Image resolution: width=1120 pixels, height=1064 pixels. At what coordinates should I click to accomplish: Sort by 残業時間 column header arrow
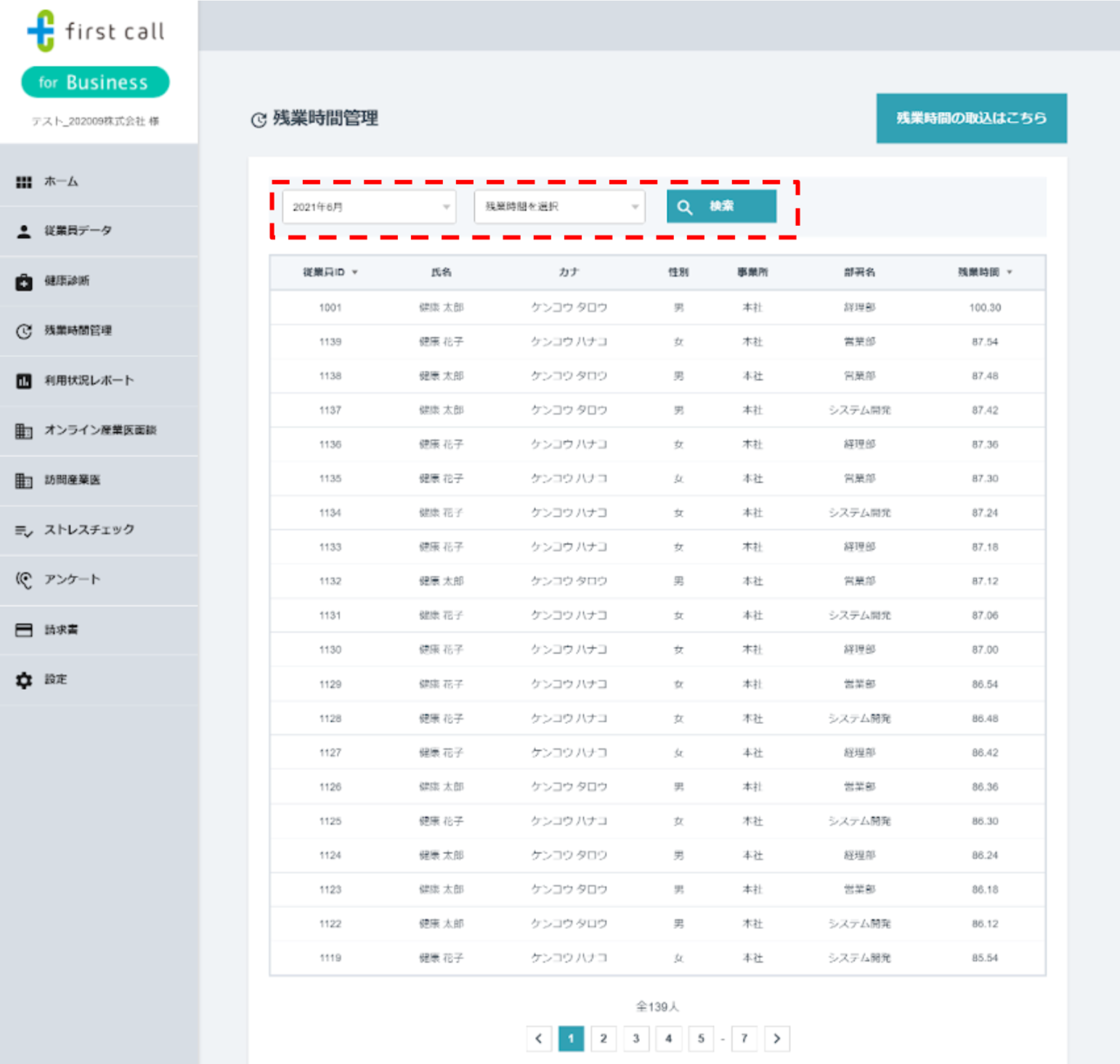pyautogui.click(x=1010, y=272)
